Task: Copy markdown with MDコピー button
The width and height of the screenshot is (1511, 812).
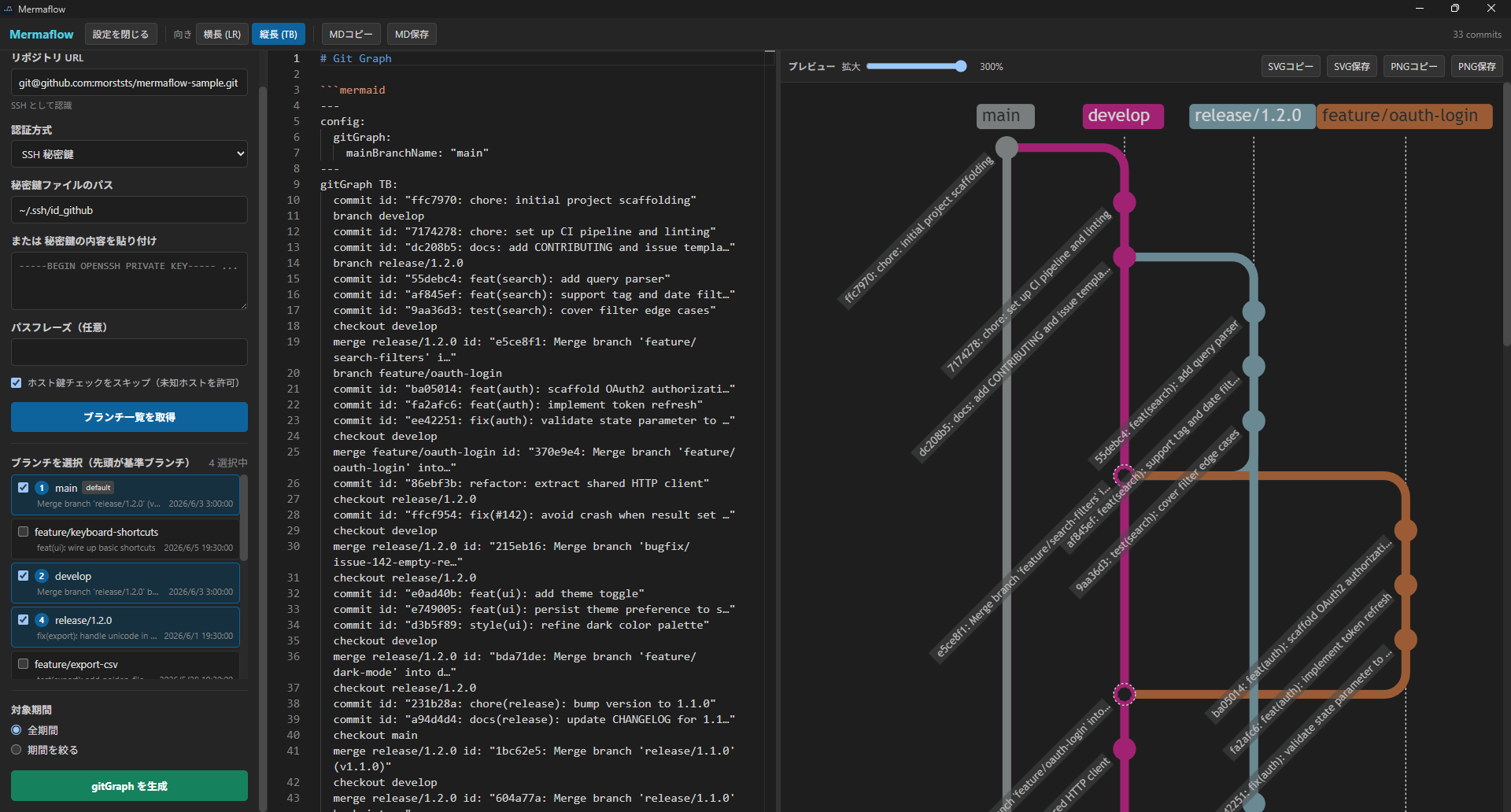Action: point(351,35)
